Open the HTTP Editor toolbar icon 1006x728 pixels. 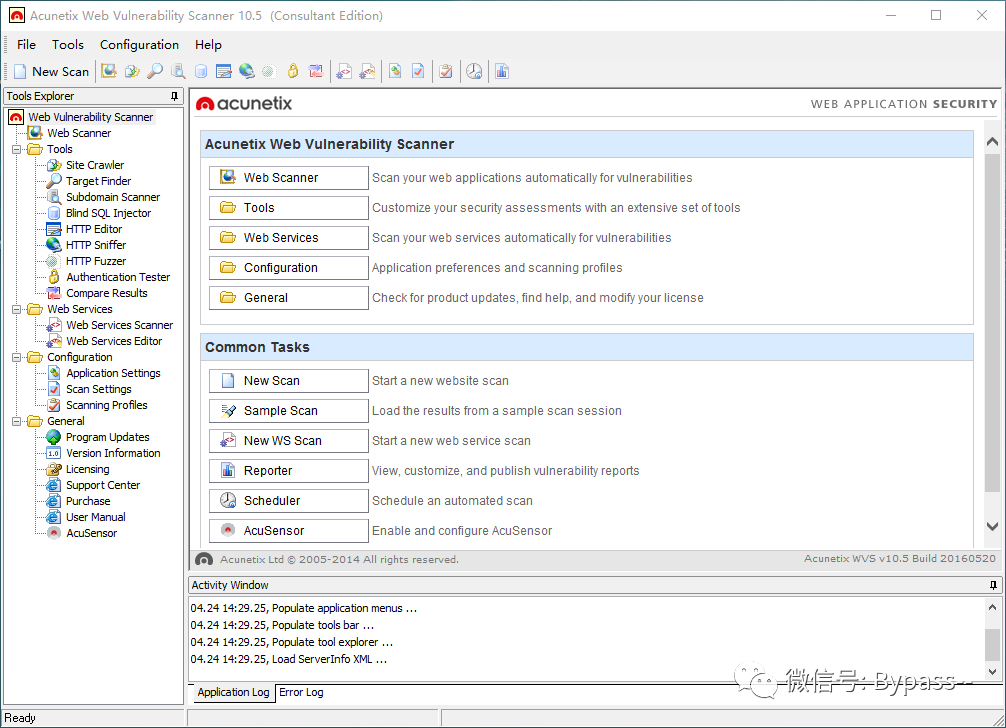223,71
